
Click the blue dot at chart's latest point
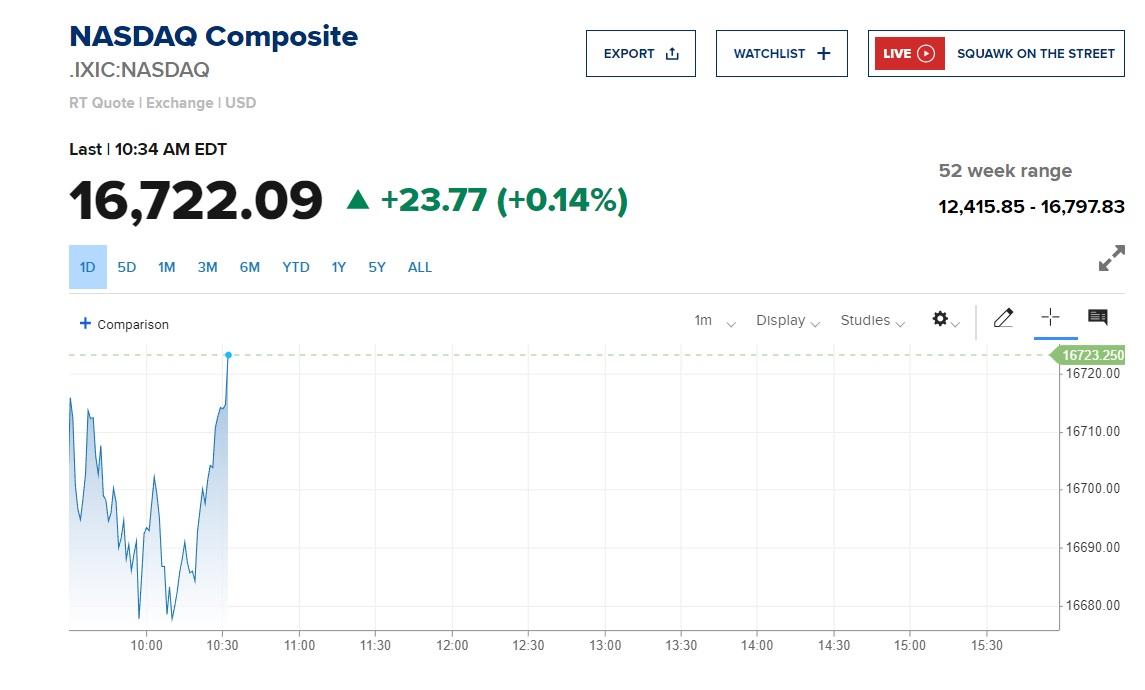(x=228, y=355)
